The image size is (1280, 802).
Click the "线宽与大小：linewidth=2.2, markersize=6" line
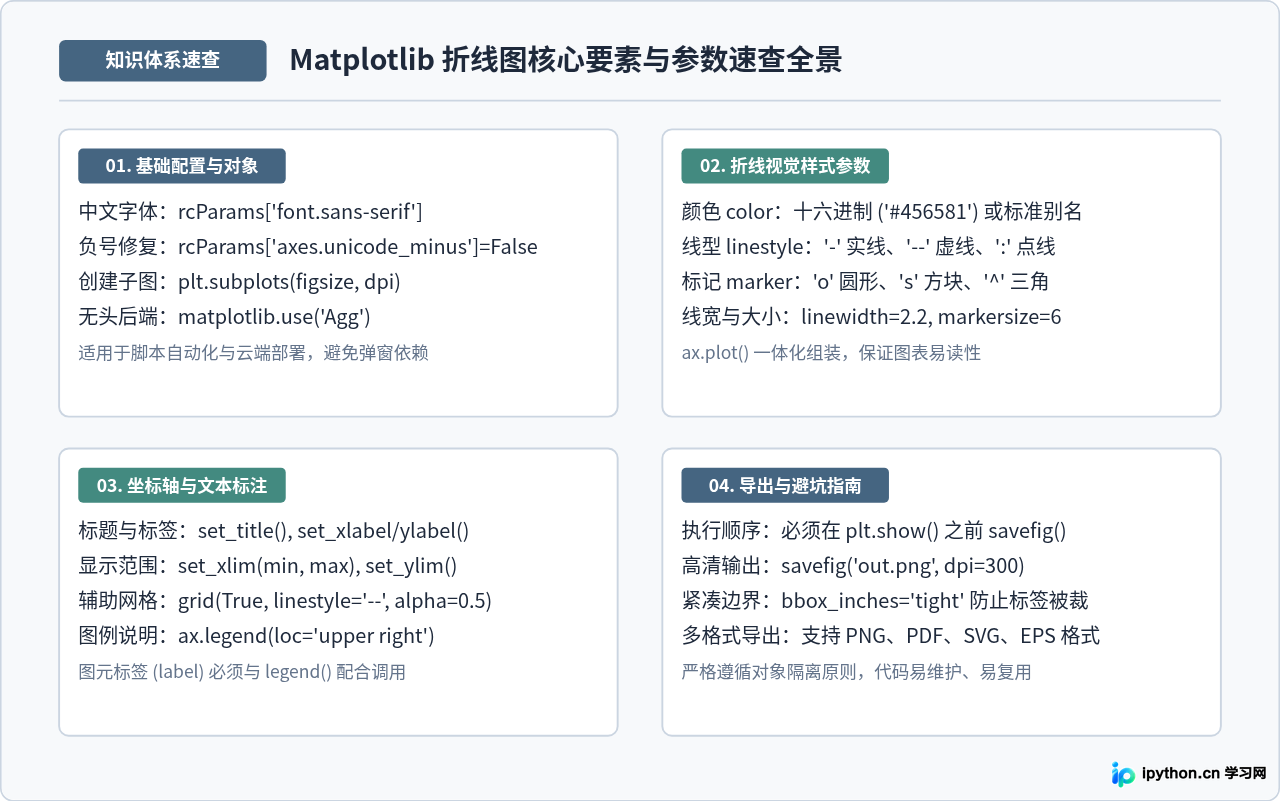[872, 317]
